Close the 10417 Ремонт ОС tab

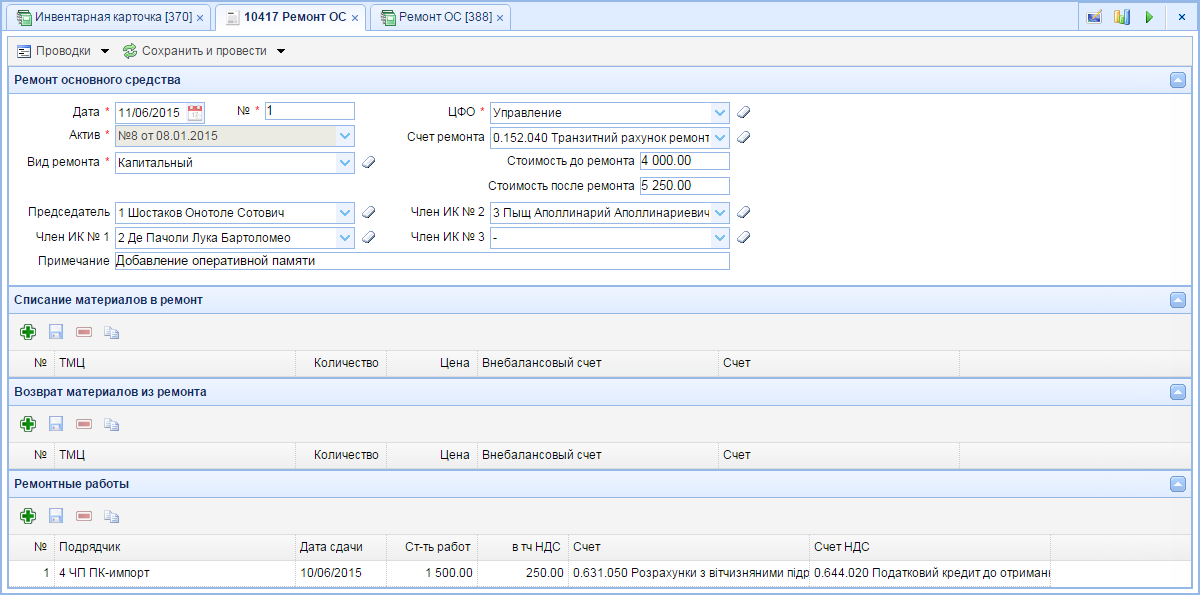coord(355,19)
